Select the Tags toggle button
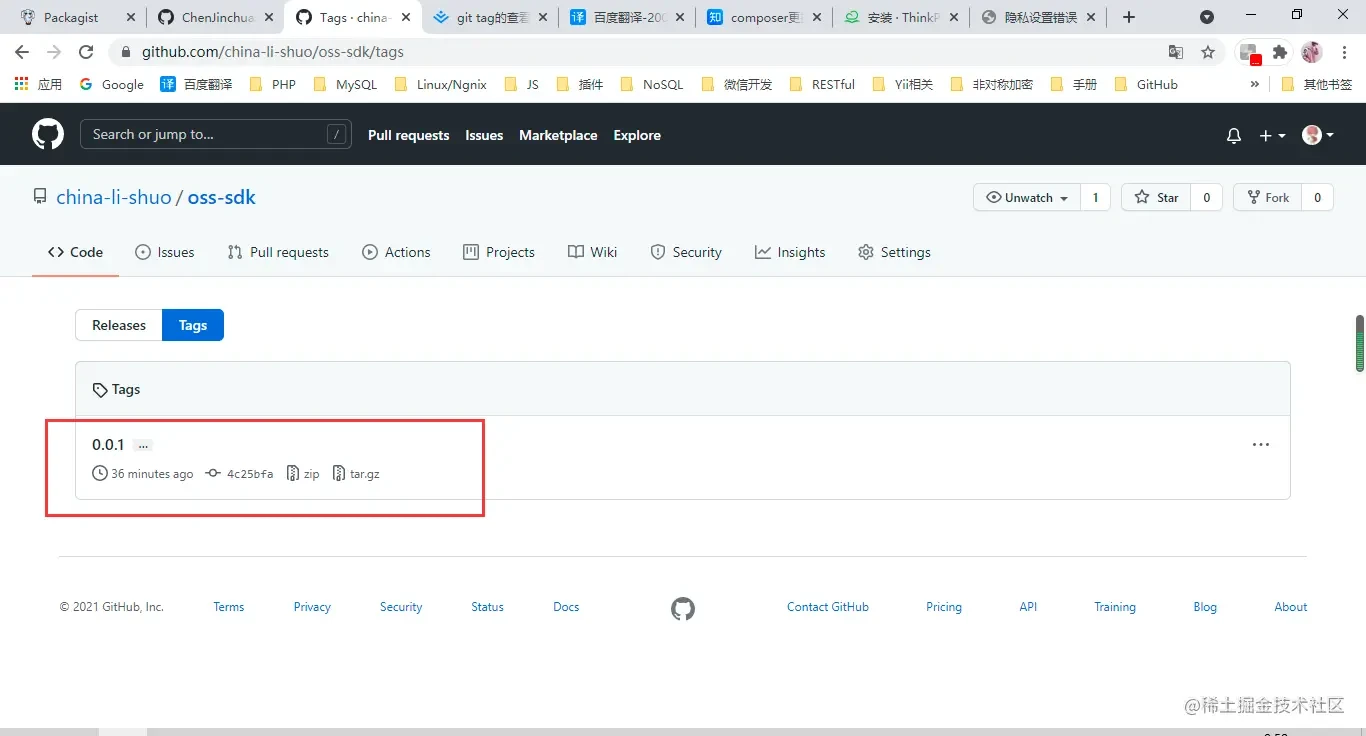 coord(193,325)
